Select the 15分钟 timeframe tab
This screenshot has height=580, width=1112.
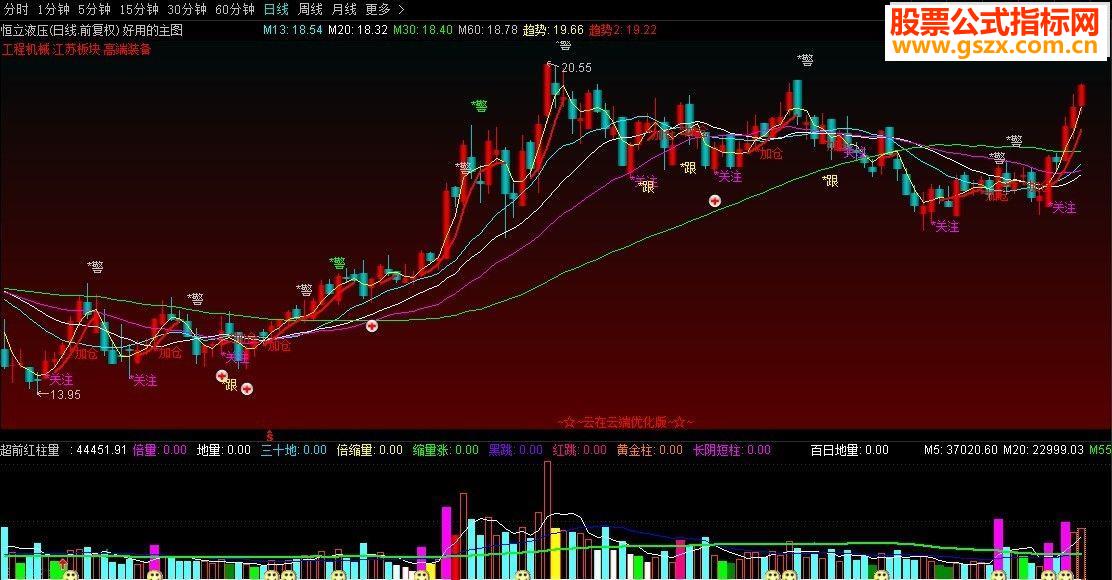(x=138, y=9)
